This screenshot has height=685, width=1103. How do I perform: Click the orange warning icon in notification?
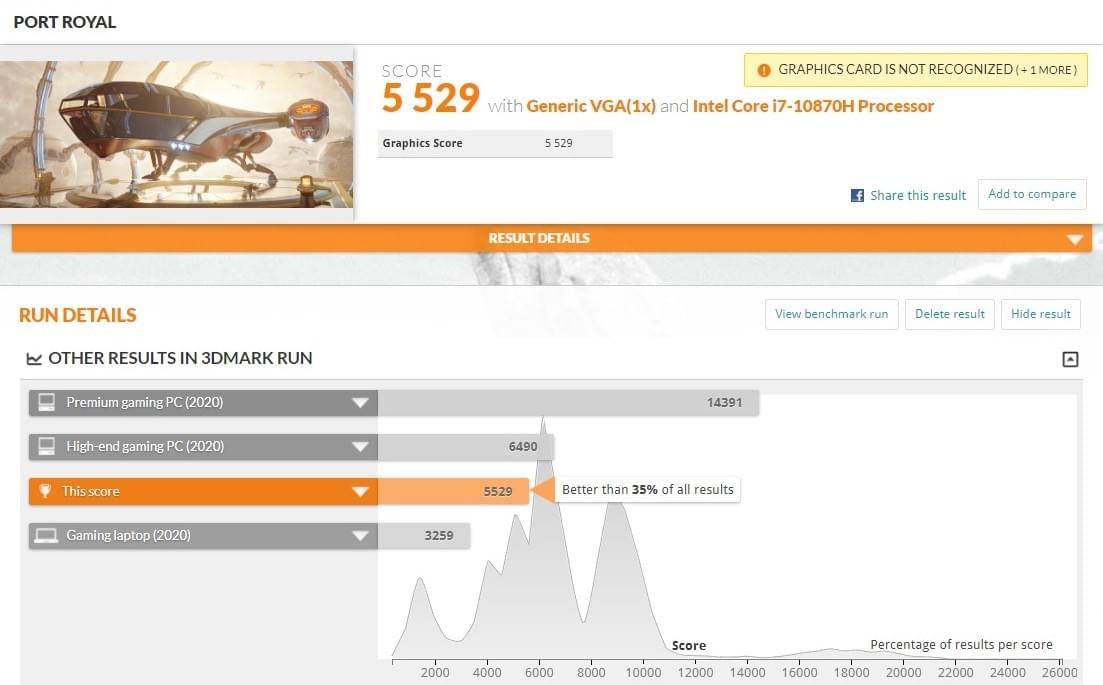763,70
